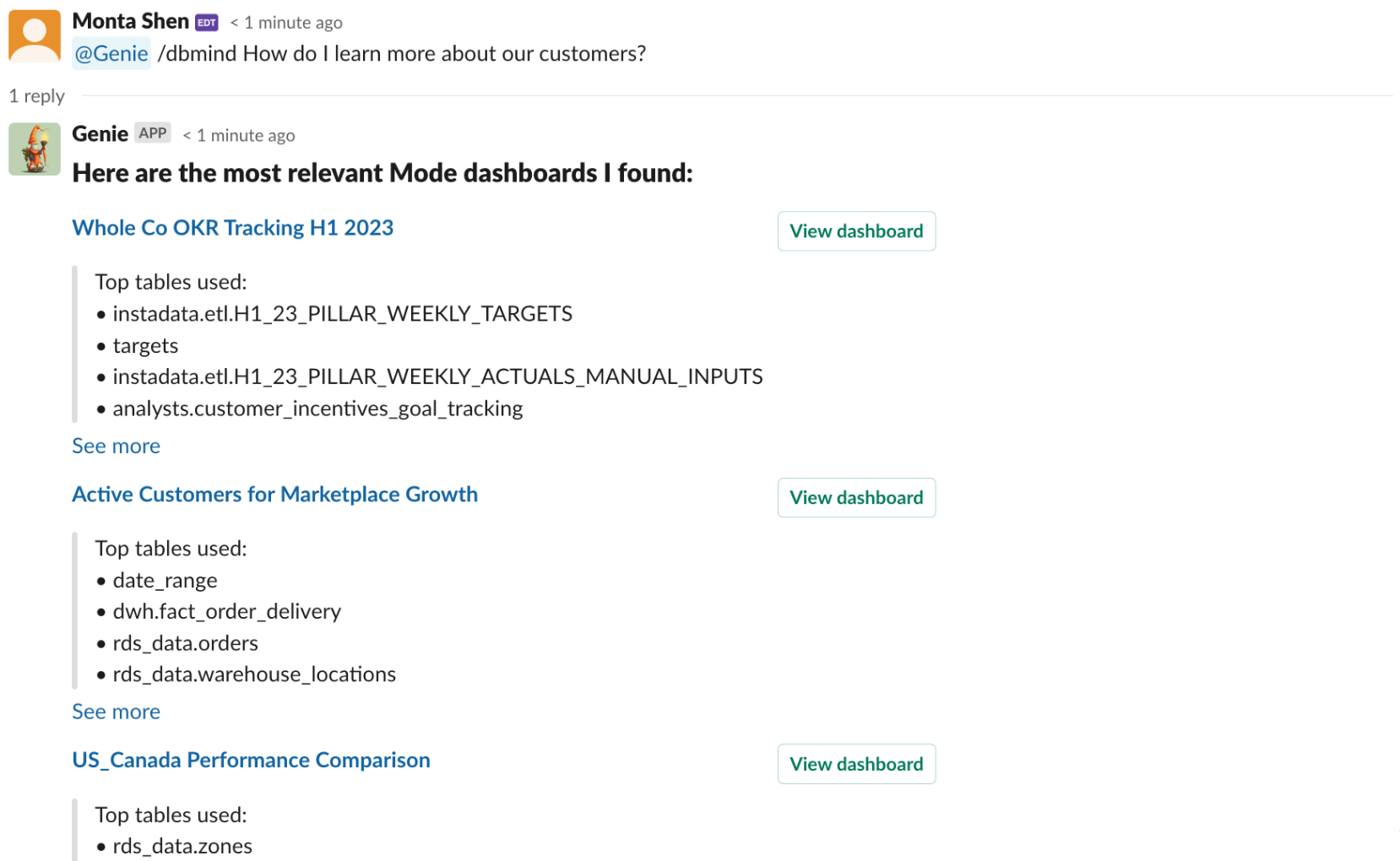The height and width of the screenshot is (861, 1400).
Task: View dashboard for US_Canada Performance Comparison
Action: (x=856, y=764)
